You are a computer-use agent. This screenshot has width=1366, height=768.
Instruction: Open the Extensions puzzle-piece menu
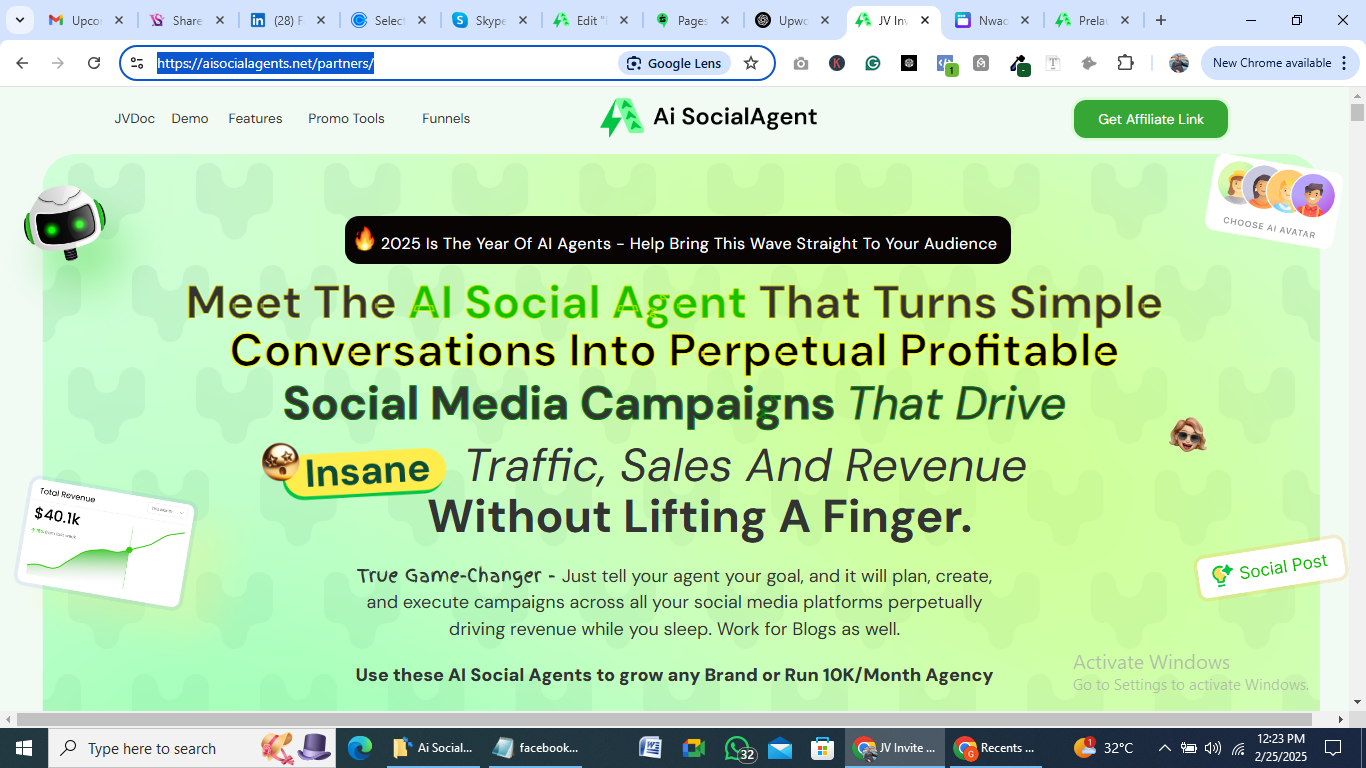tap(1125, 63)
